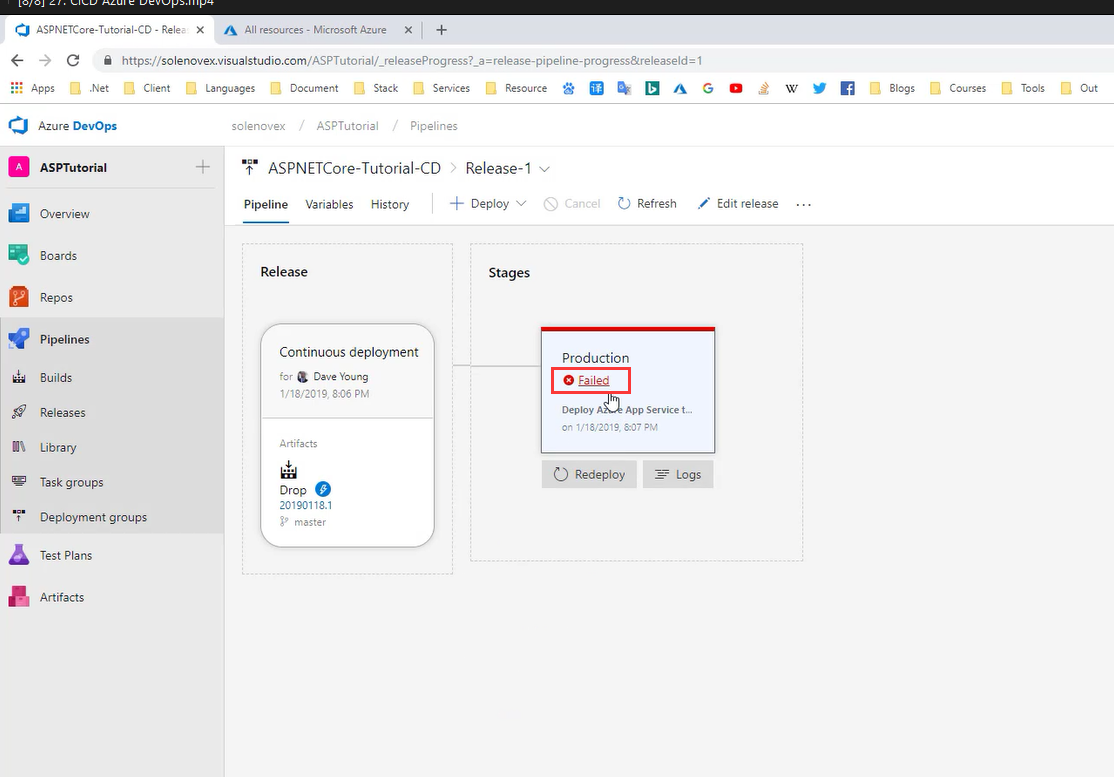Open build 20190118.1 link
Screen dimensions: 1114x777
click(x=305, y=505)
